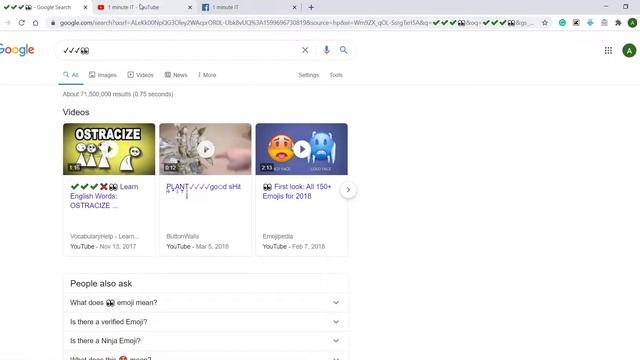This screenshot has width=640, height=360.
Task: Open First look: All 150+ Emojis link
Action: click(x=297, y=191)
